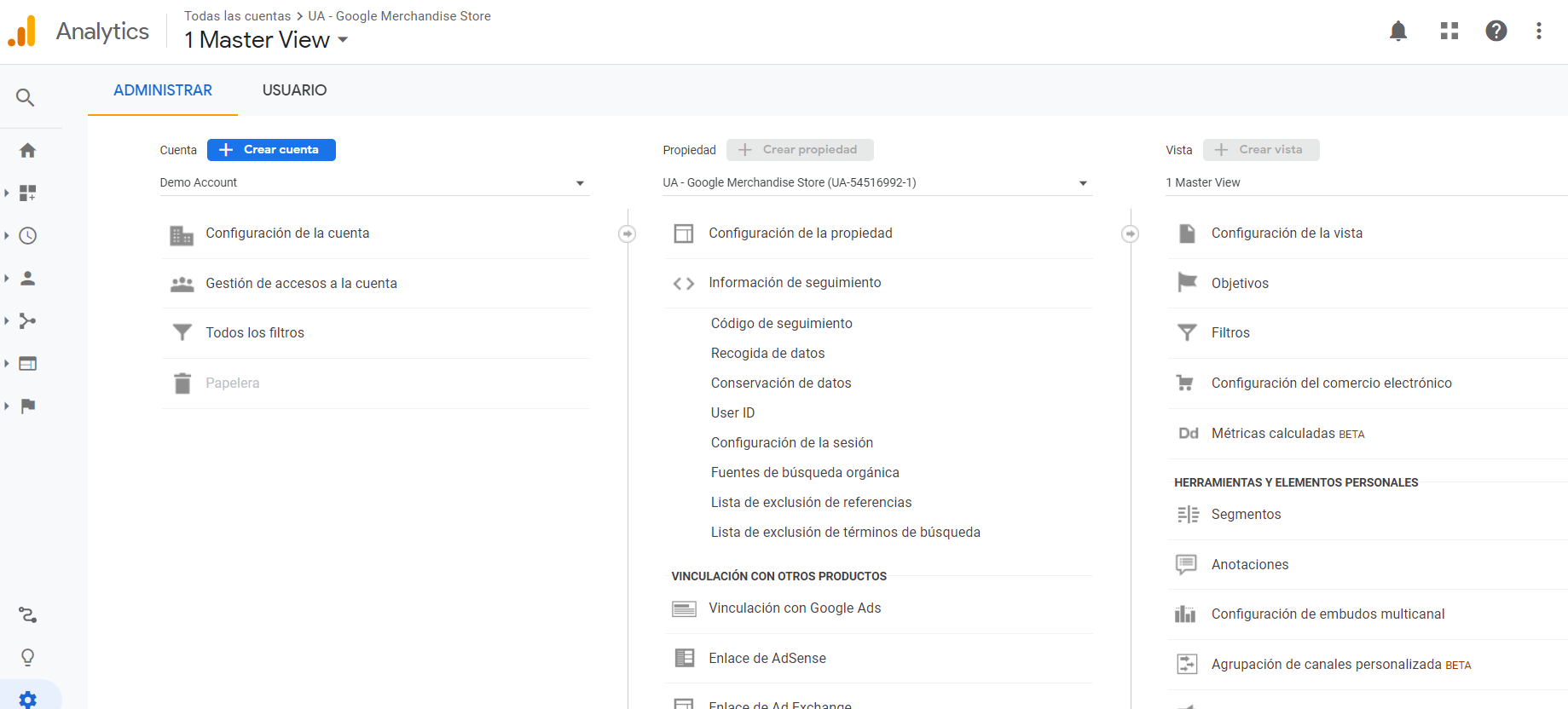Image resolution: width=1568 pixels, height=709 pixels.
Task: Open Audience person icon in sidebar
Action: pyautogui.click(x=27, y=279)
